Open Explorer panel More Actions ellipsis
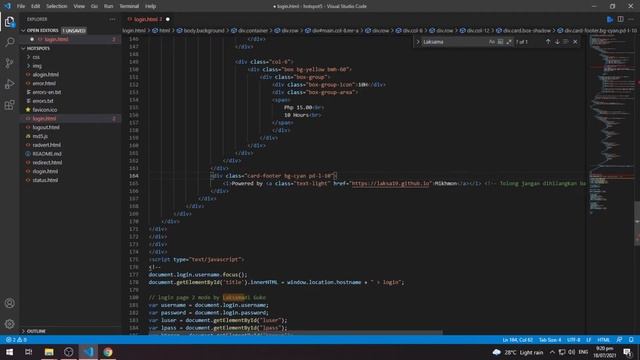Image resolution: width=640 pixels, height=360 pixels. (x=112, y=19)
